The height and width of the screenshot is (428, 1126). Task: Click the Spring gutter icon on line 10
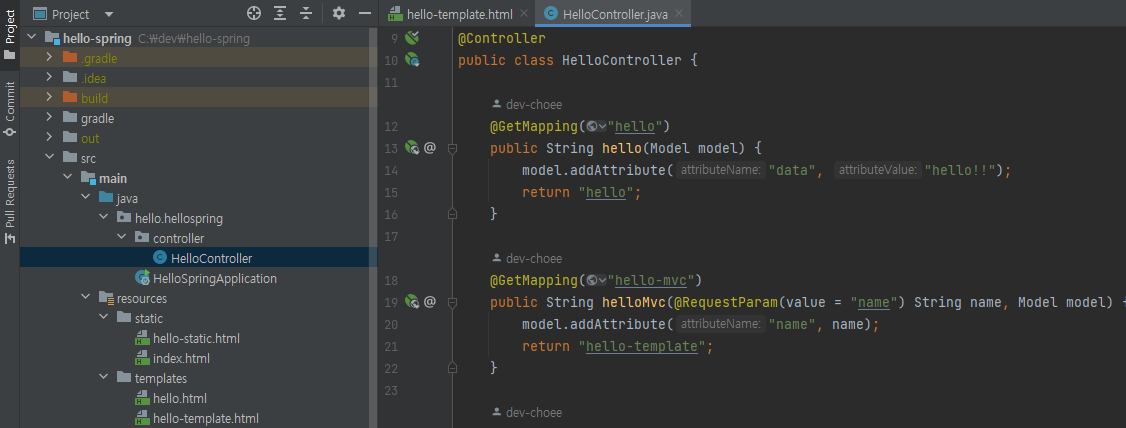(411, 60)
